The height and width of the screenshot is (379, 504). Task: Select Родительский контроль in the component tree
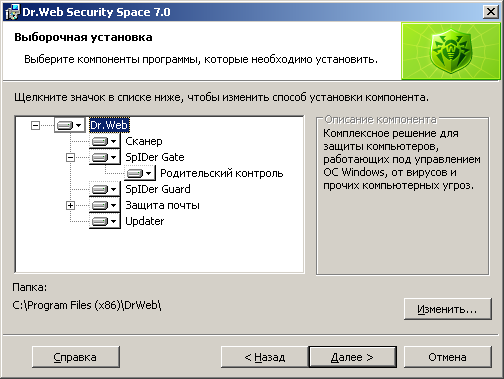(x=222, y=173)
